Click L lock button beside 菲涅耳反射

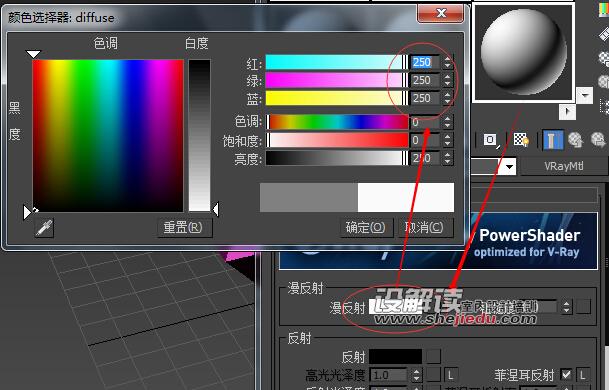click(x=583, y=375)
